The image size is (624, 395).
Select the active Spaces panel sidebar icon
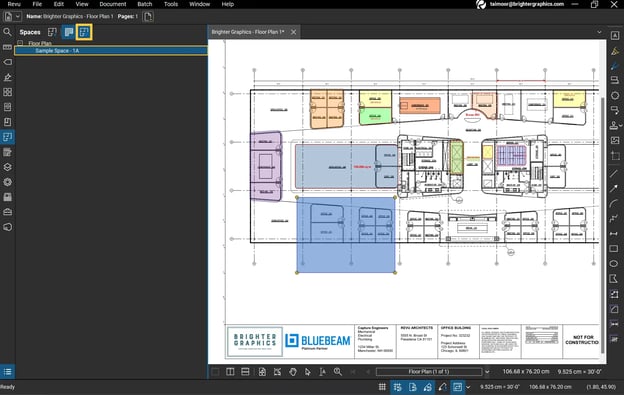click(x=7, y=137)
